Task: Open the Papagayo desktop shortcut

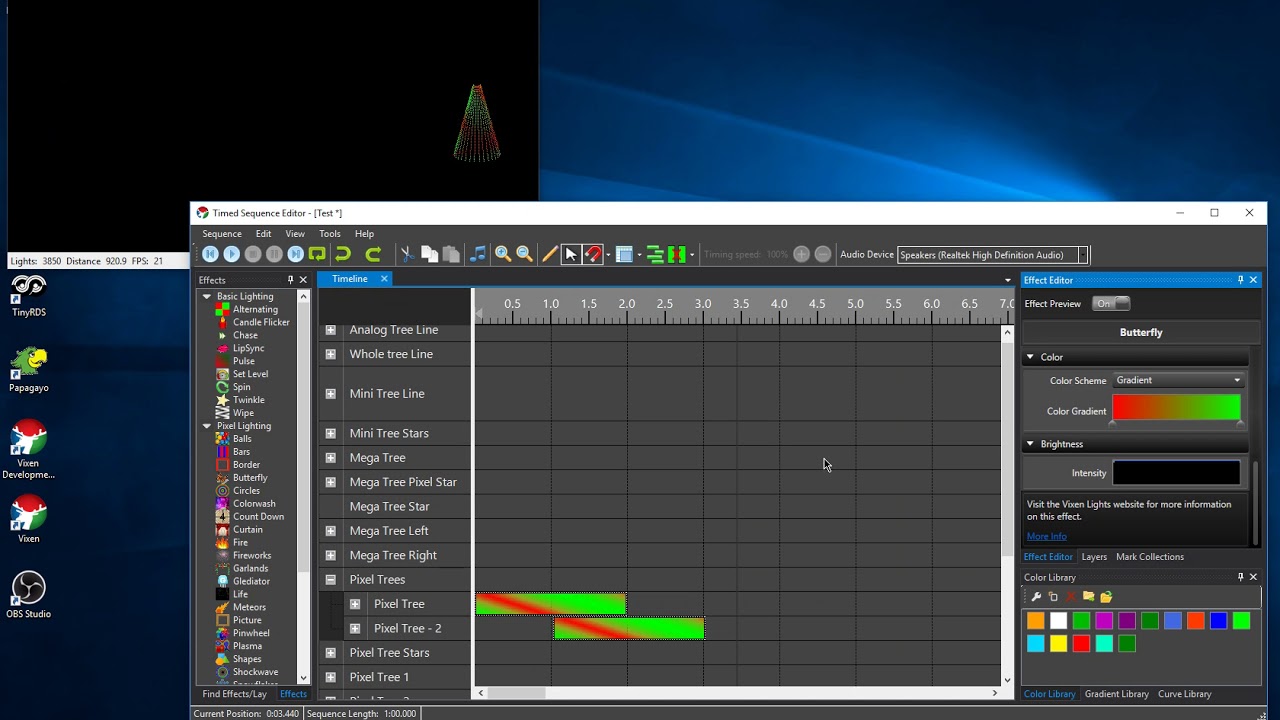Action: click(29, 370)
